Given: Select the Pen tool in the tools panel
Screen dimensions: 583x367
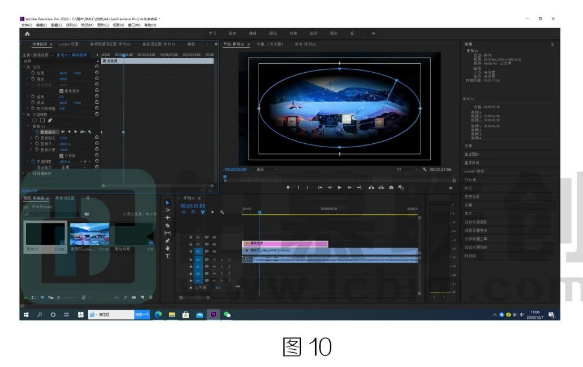Looking at the screenshot, I should pyautogui.click(x=167, y=241).
